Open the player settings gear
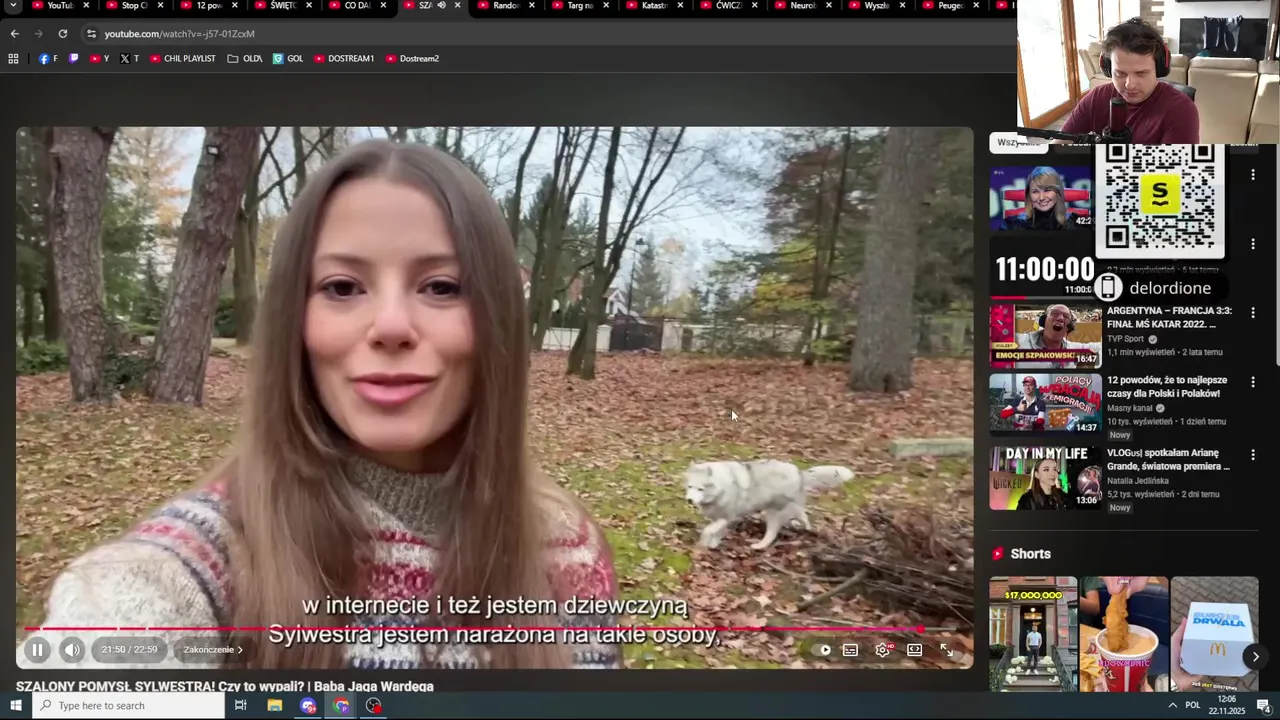Screen dimensions: 1280x720 point(882,650)
